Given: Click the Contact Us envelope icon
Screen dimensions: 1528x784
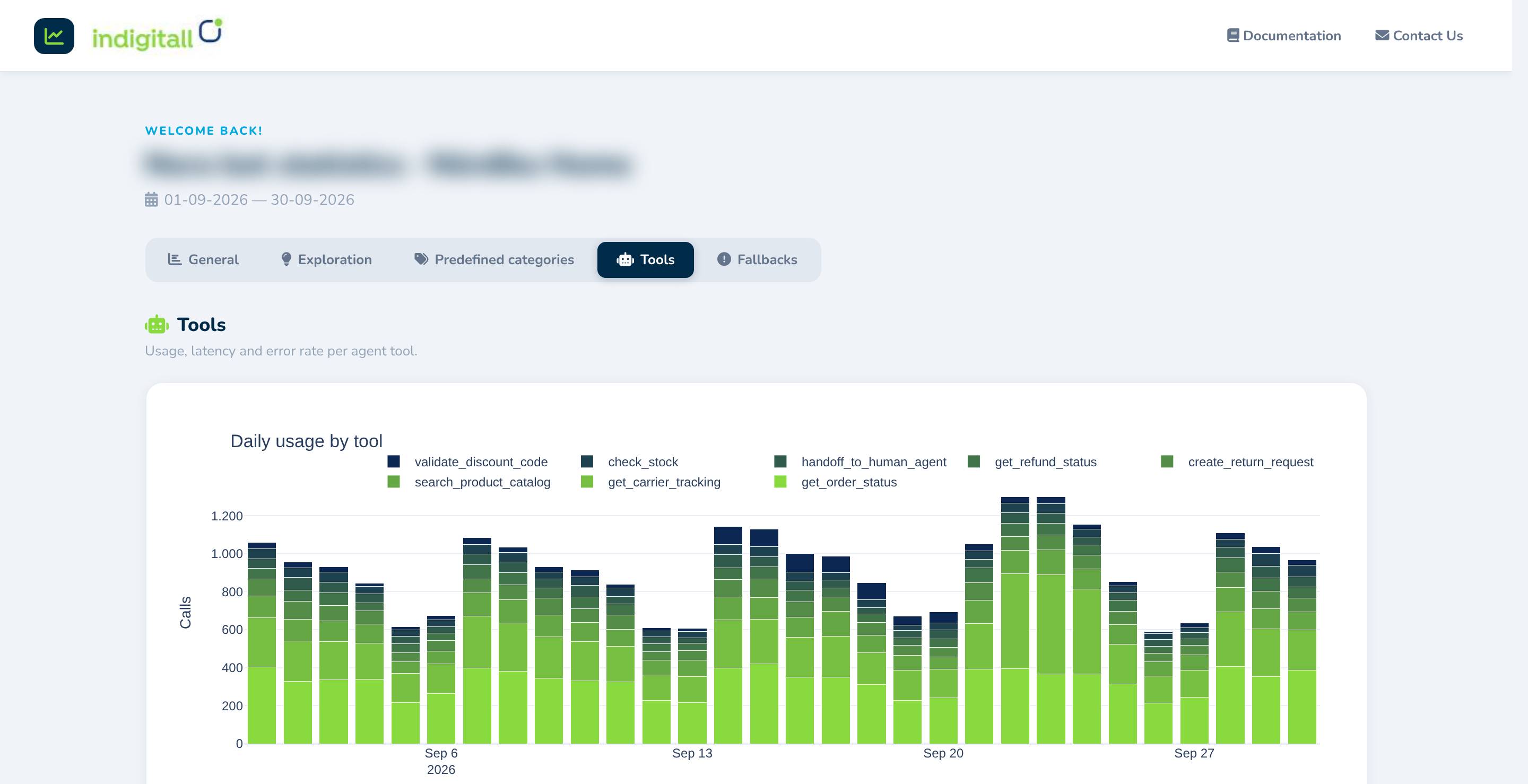Looking at the screenshot, I should 1382,36.
